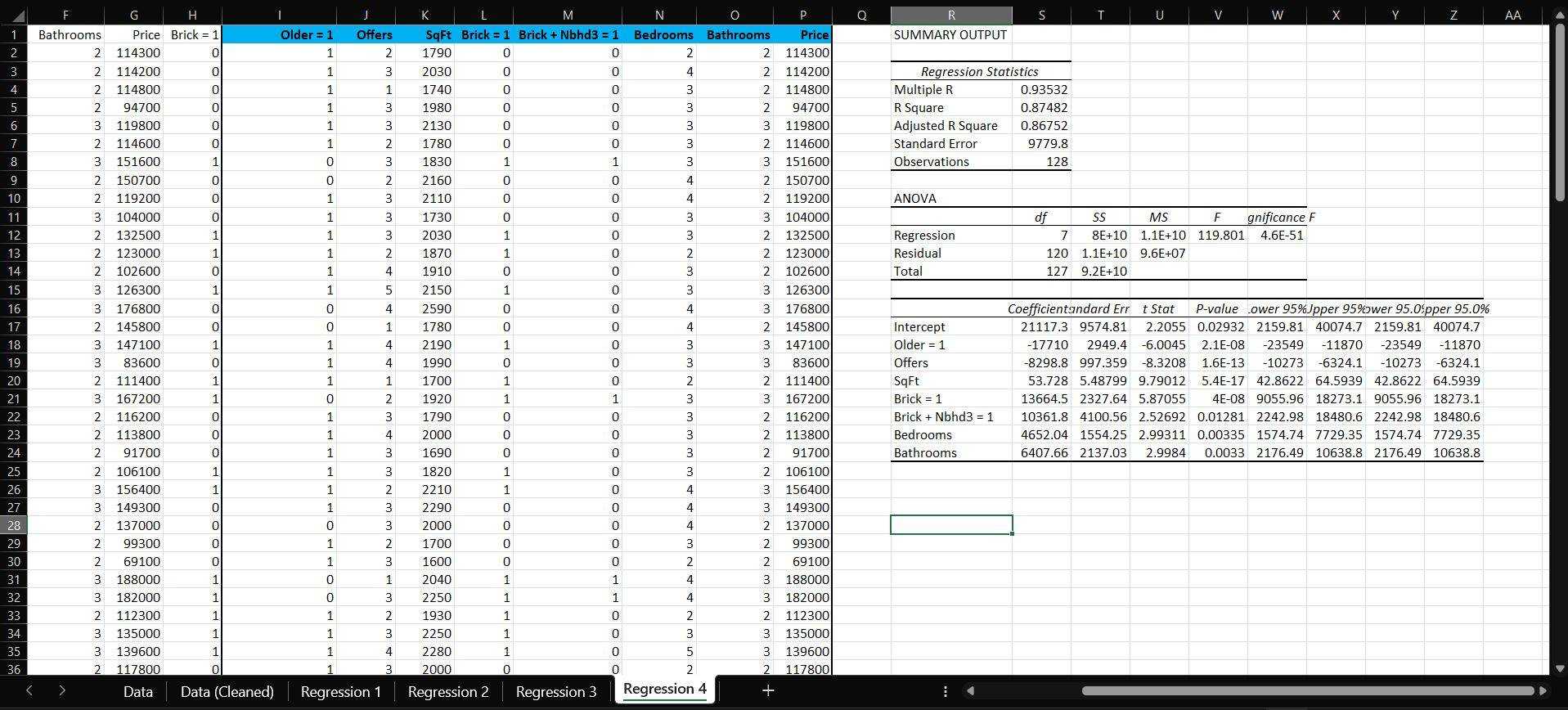1568x710 pixels.
Task: Click the blue SqFt header cell
Action: 425,34
